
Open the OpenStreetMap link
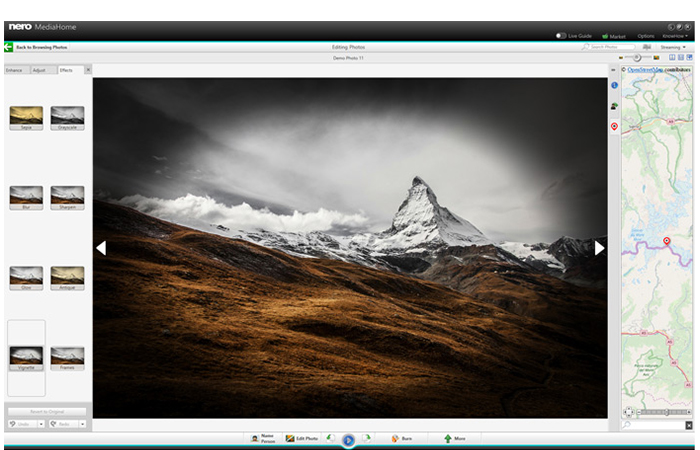[x=645, y=70]
